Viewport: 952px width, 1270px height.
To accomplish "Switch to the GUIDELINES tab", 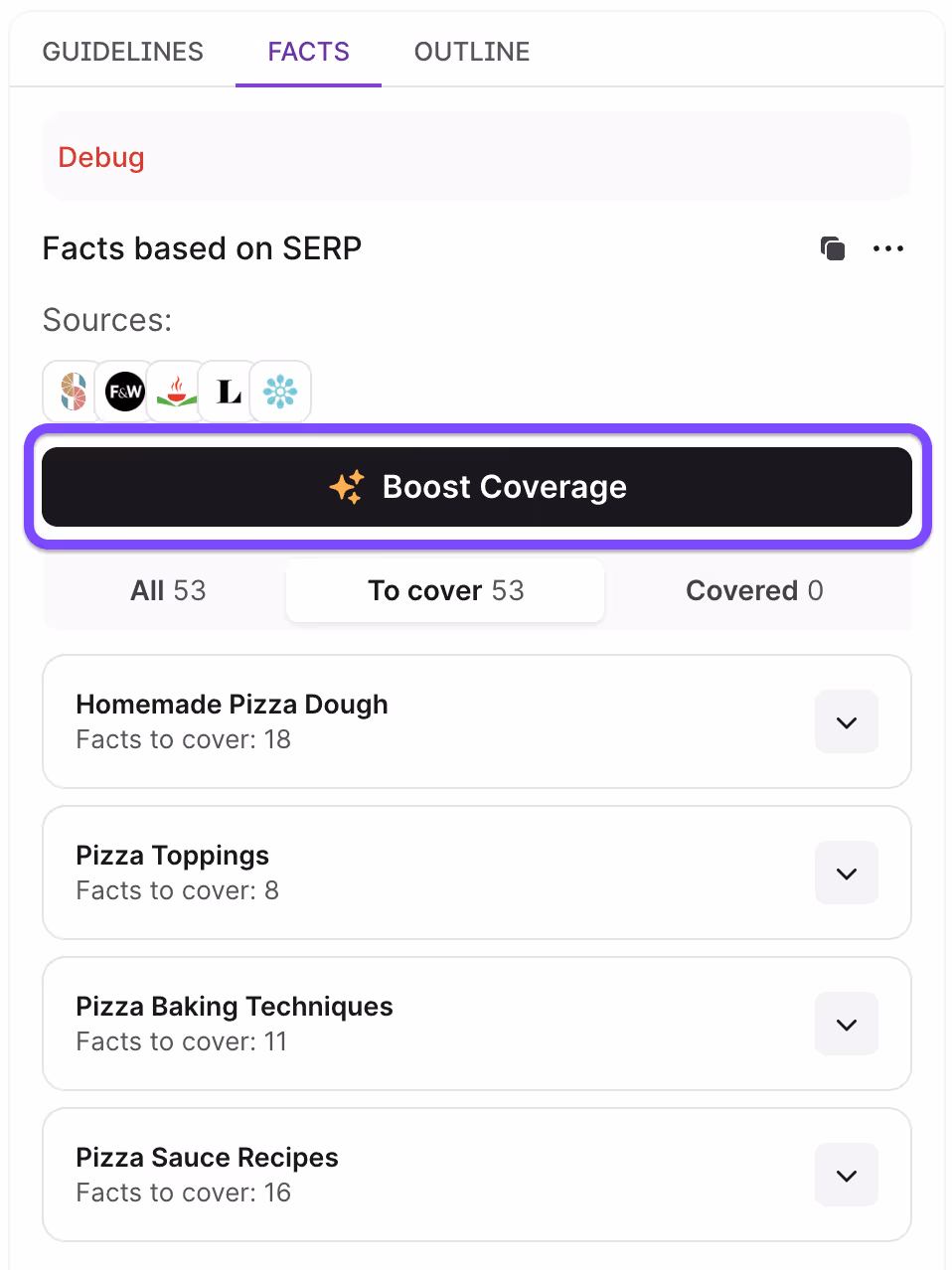I will 123,52.
